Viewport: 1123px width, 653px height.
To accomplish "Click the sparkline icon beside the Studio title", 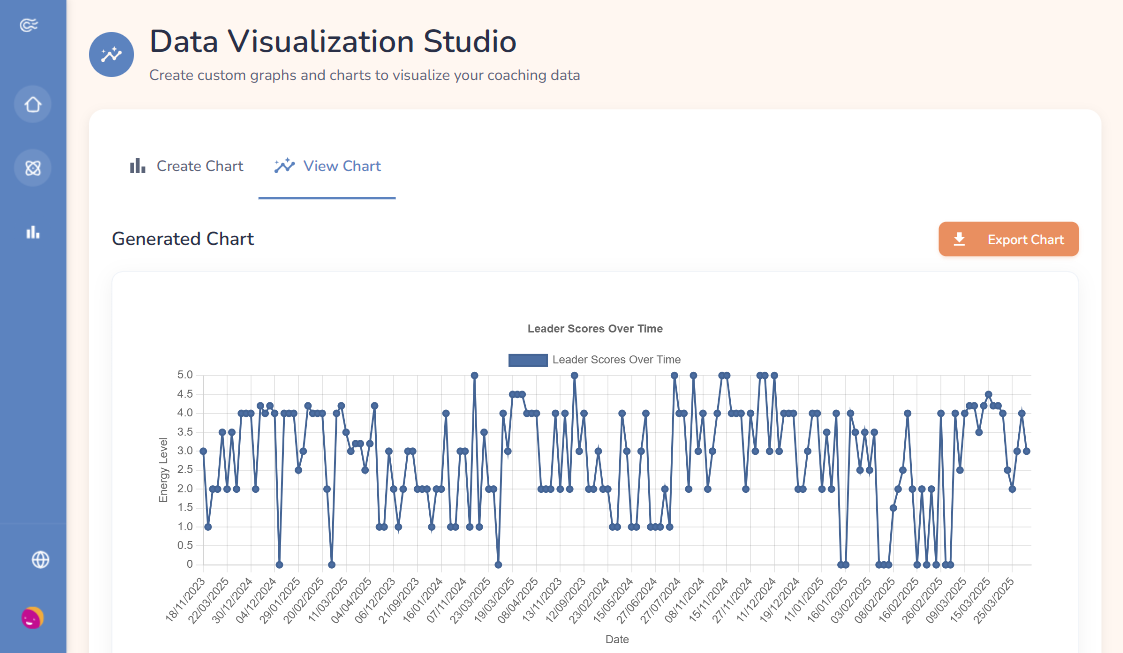I will [112, 54].
